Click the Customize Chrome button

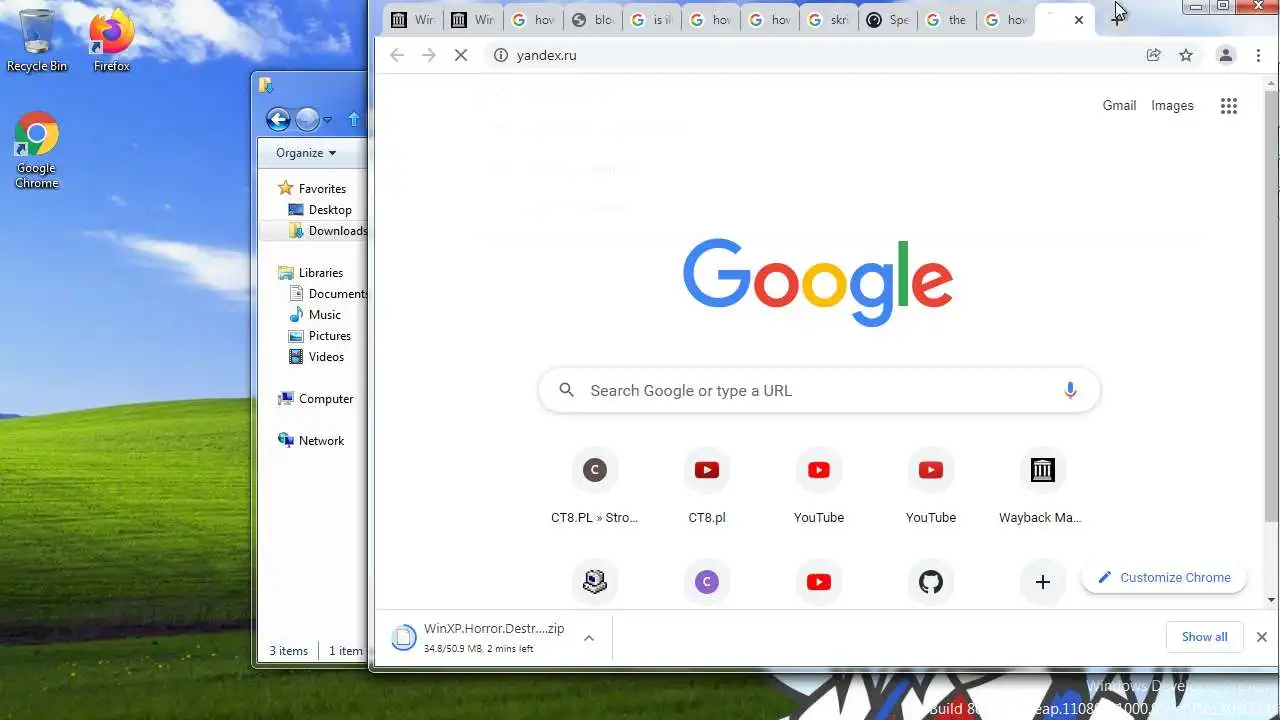[1164, 577]
